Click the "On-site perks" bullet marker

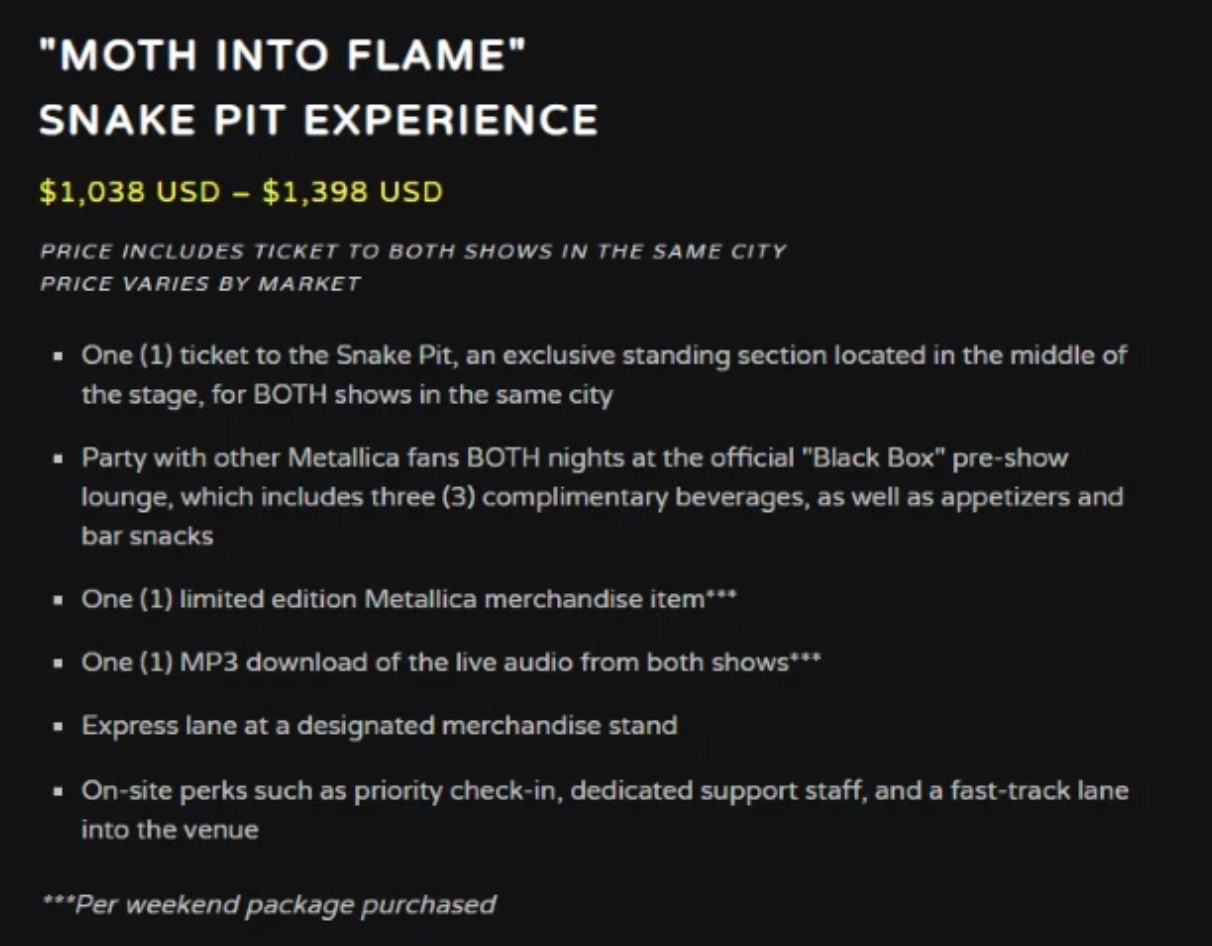[59, 791]
